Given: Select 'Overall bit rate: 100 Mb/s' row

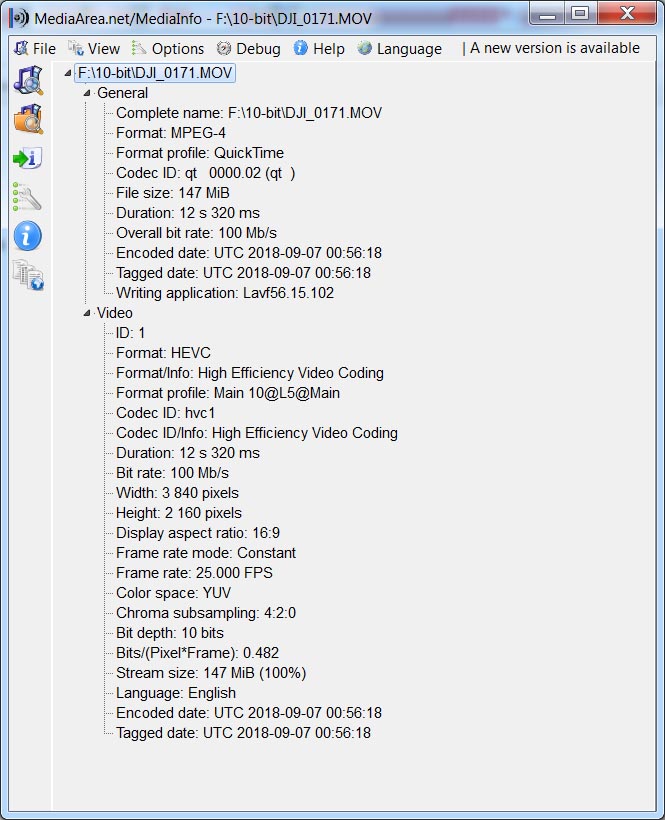Looking at the screenshot, I should pos(197,233).
